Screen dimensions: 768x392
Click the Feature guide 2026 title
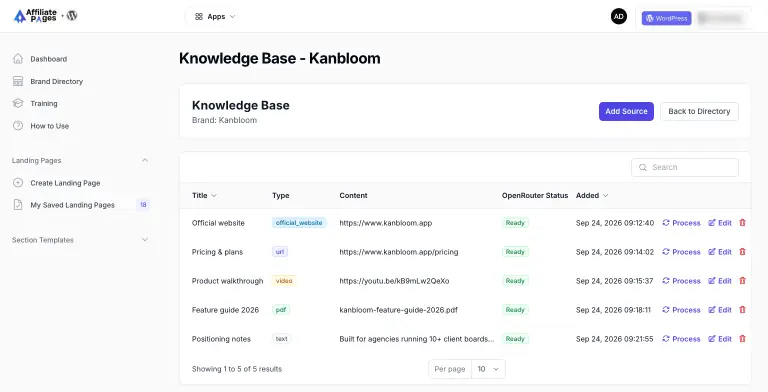pos(225,310)
